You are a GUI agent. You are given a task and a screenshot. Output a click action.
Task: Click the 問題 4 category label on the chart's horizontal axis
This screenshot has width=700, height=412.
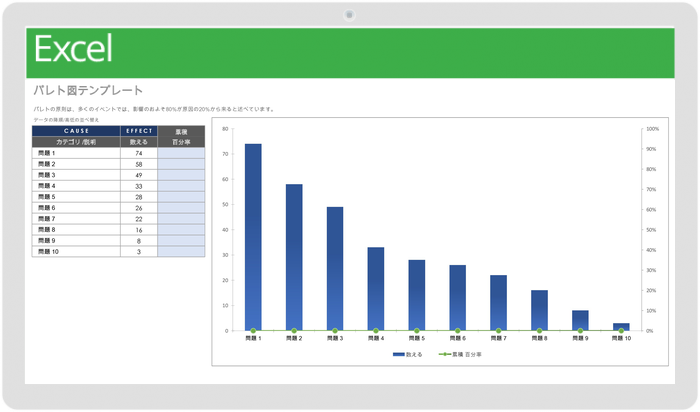[376, 338]
